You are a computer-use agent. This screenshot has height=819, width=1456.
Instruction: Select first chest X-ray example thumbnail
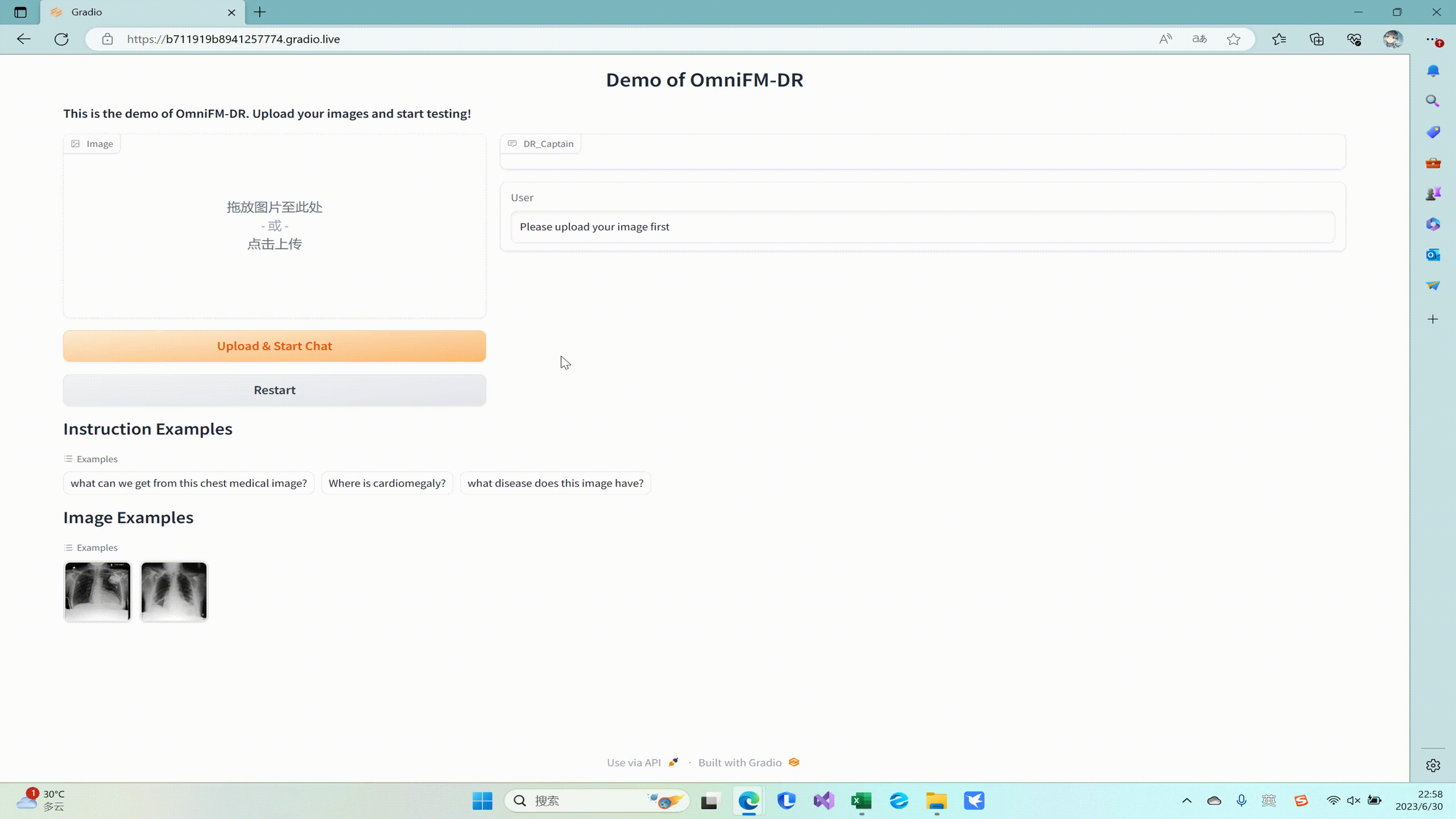(97, 591)
